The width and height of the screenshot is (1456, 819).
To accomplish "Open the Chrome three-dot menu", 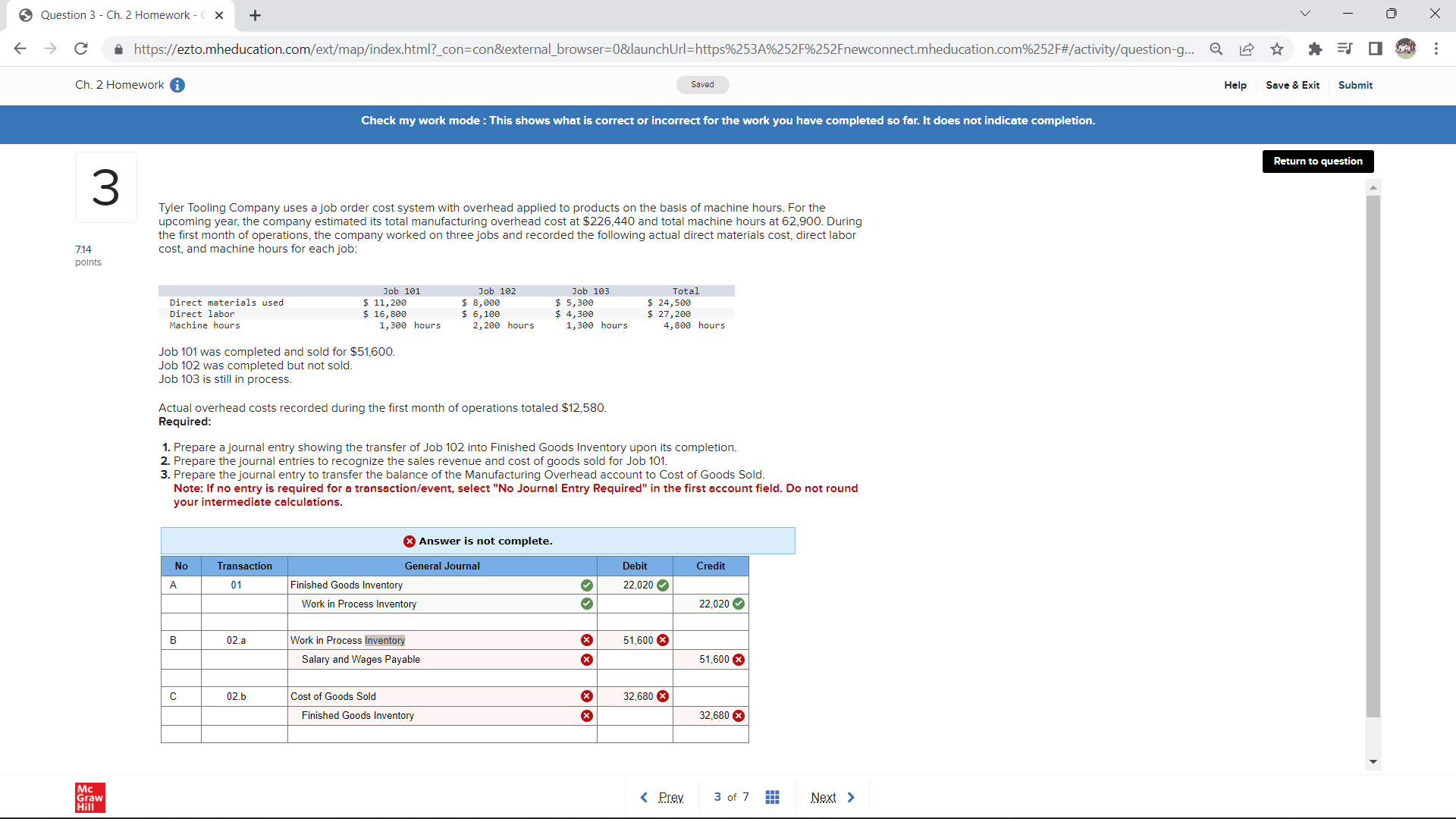I will [1436, 49].
